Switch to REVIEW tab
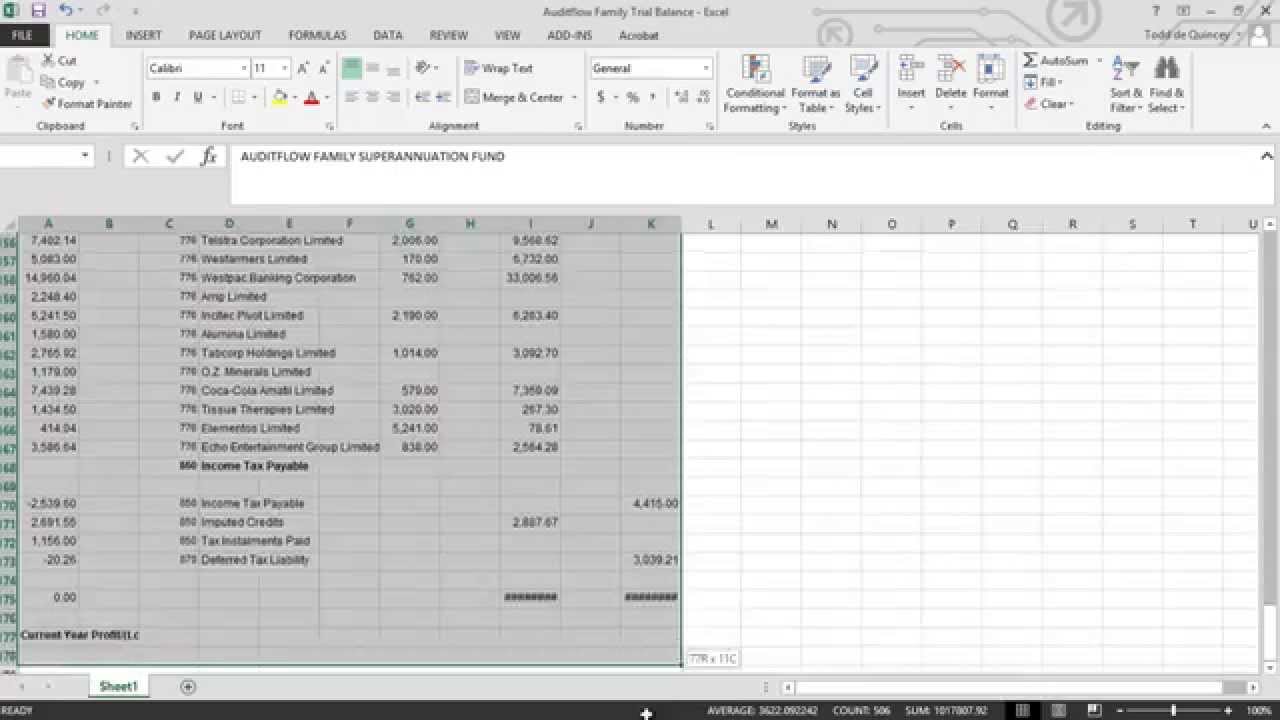1280x720 pixels. point(449,35)
